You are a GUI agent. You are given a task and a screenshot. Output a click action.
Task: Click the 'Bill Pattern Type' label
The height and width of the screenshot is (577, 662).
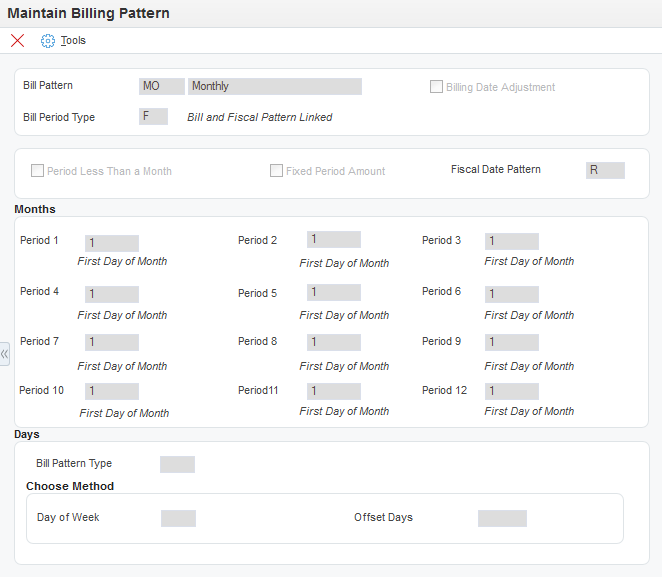click(x=74, y=463)
